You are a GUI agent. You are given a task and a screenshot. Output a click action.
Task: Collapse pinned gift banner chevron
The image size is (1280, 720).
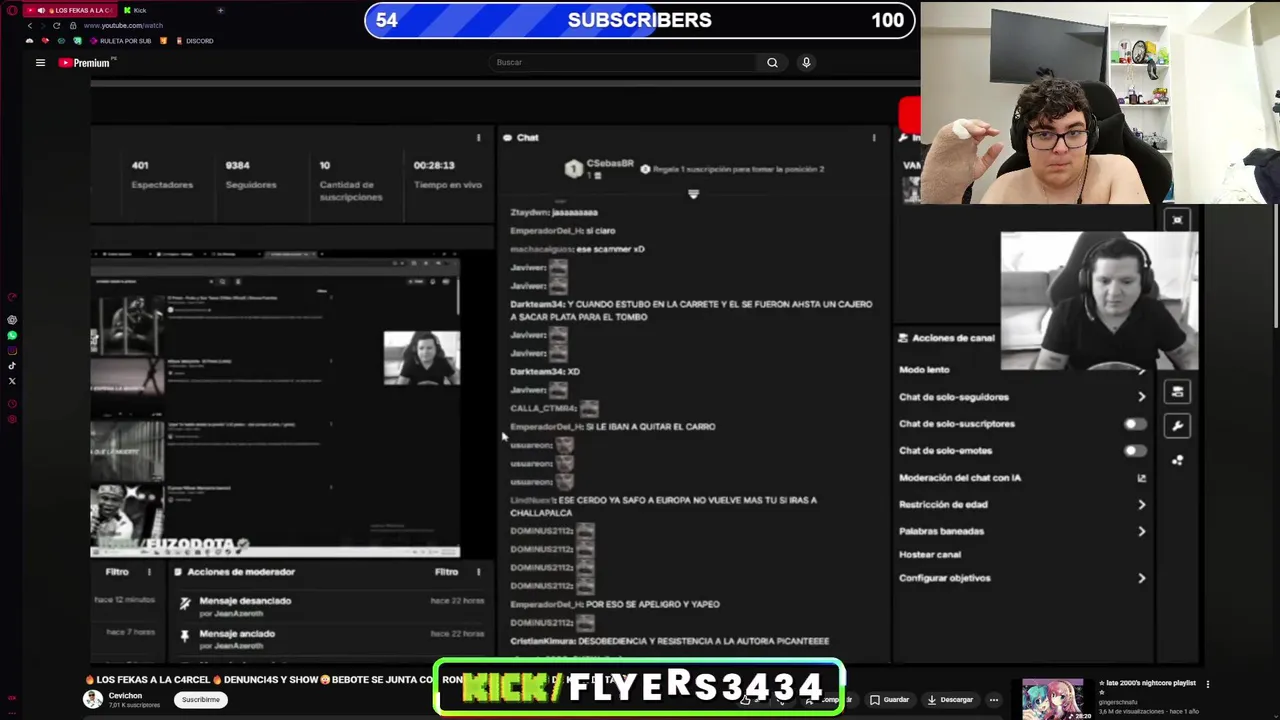(693, 194)
